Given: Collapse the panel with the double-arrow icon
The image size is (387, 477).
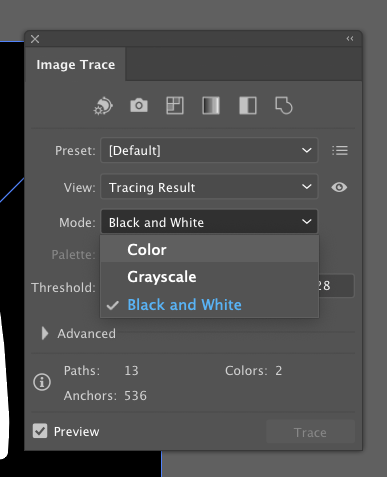Looking at the screenshot, I should coord(350,39).
